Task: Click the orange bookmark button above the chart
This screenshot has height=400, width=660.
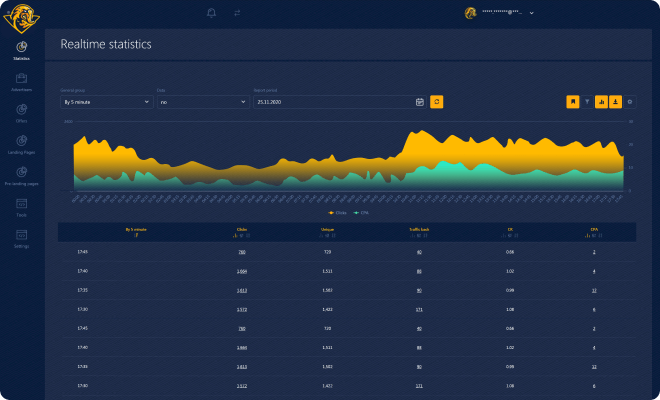Action: coord(573,101)
